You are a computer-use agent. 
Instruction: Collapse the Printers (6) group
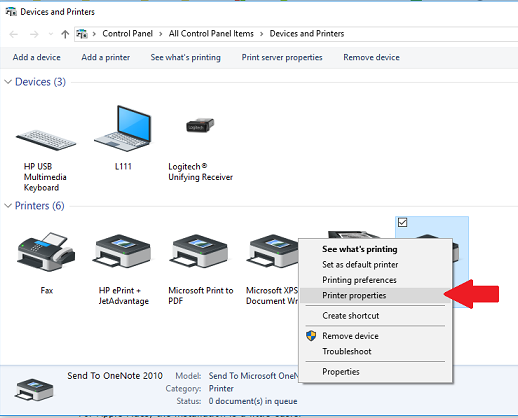[8, 206]
